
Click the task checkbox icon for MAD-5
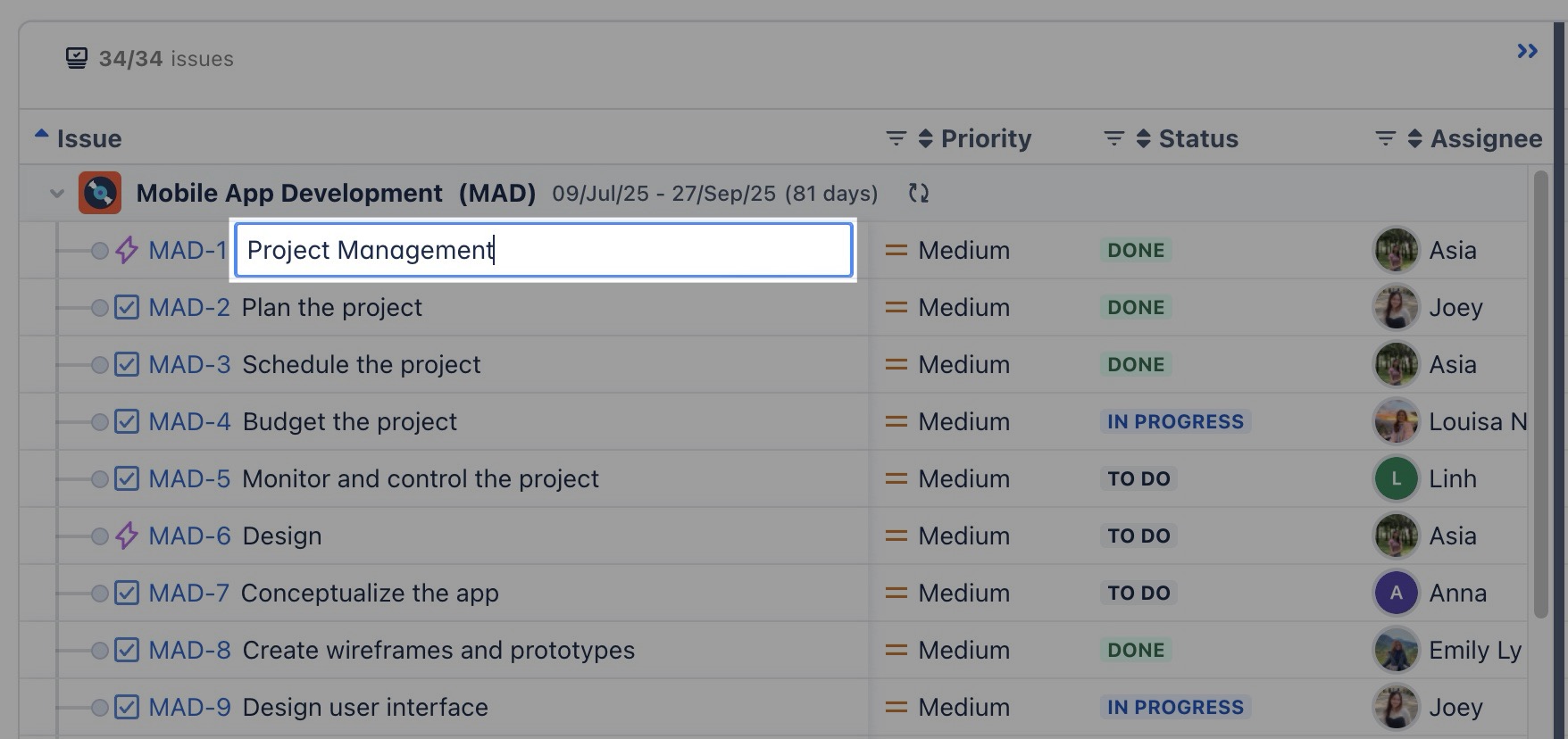pos(127,478)
